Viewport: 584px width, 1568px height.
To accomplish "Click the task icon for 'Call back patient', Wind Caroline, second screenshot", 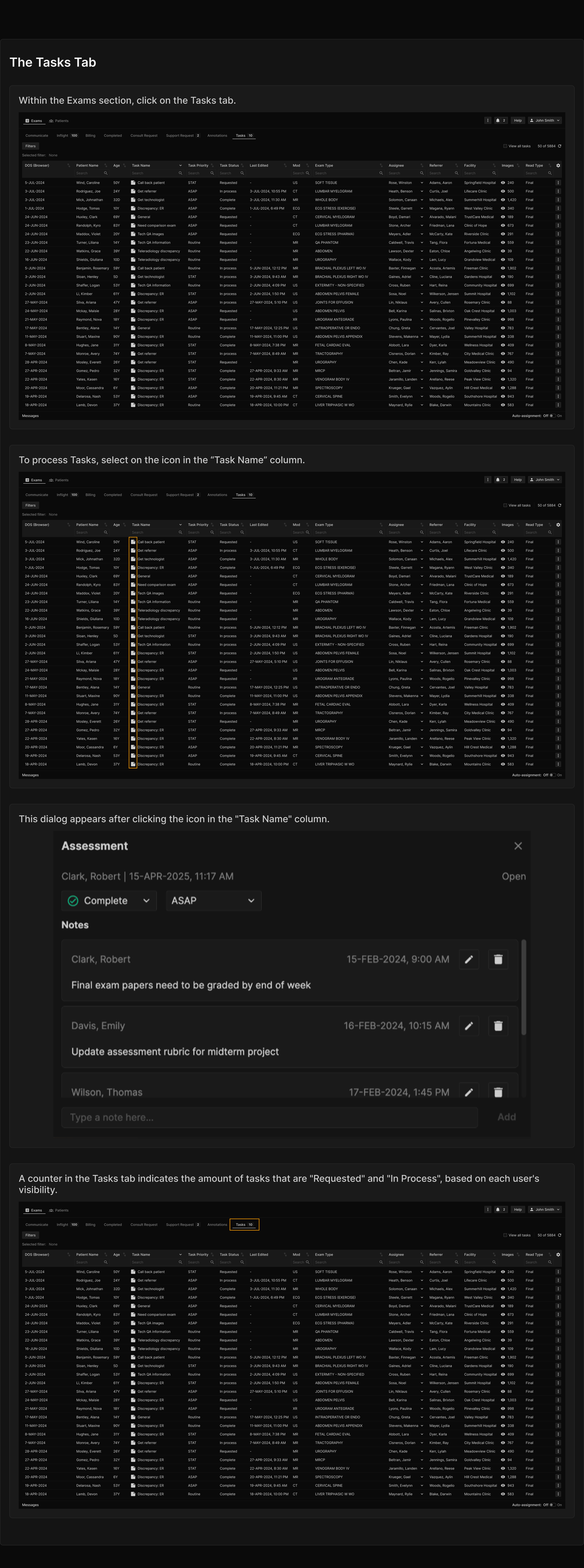I will click(133, 542).
